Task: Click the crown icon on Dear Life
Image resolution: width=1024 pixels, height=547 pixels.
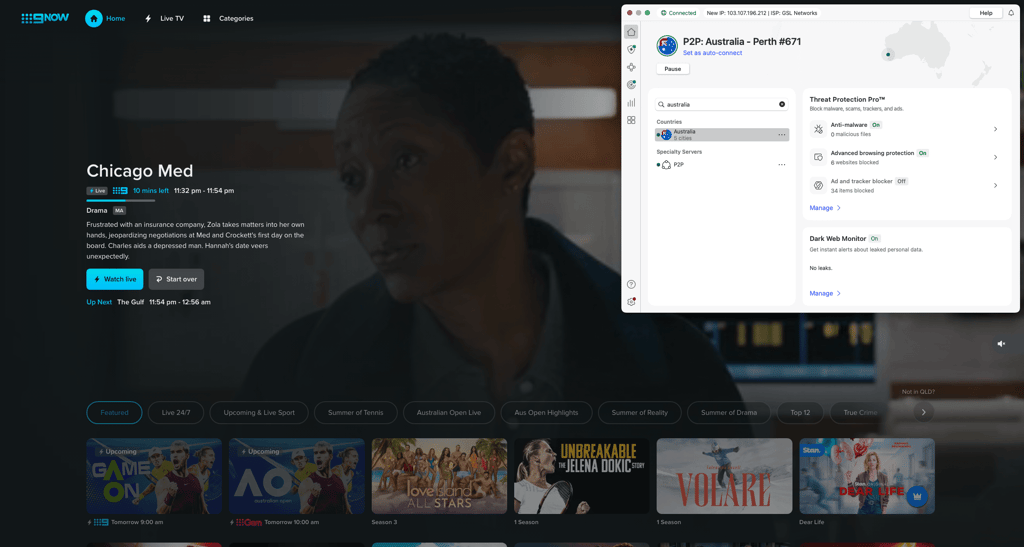Action: 917,496
